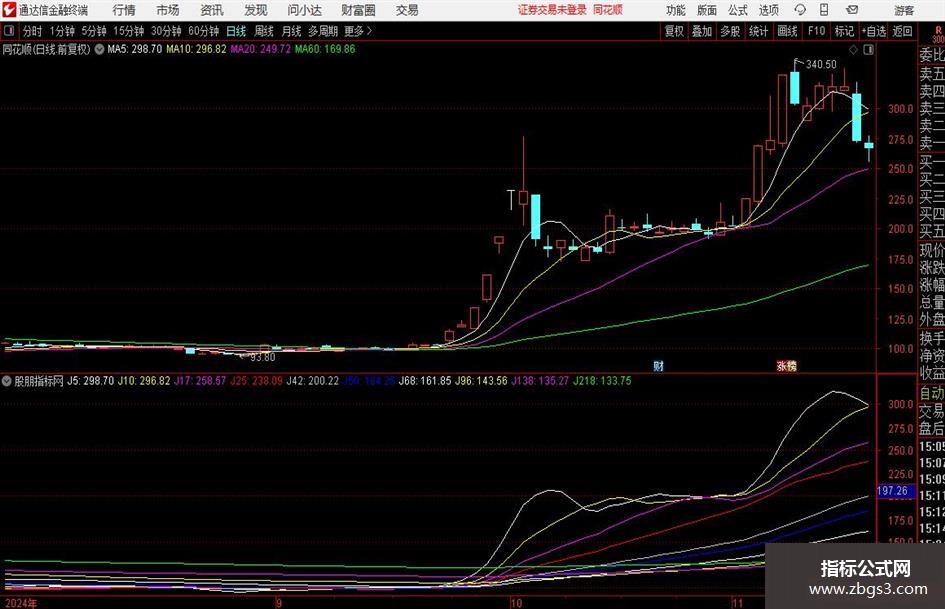Select the 日线 daily period tab
The image size is (945, 609).
(236, 31)
